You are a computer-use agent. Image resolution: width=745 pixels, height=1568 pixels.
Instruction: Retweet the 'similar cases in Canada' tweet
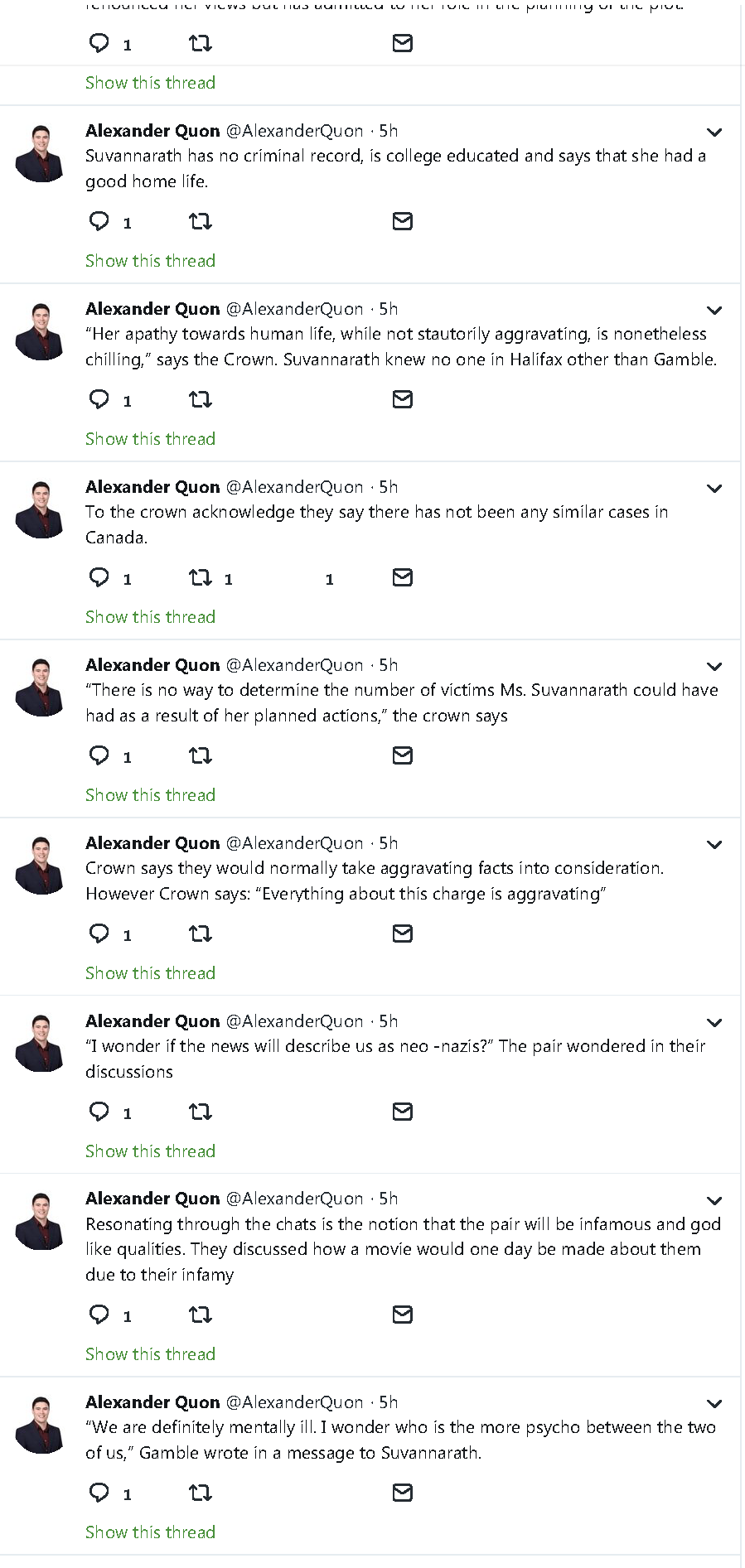201,577
